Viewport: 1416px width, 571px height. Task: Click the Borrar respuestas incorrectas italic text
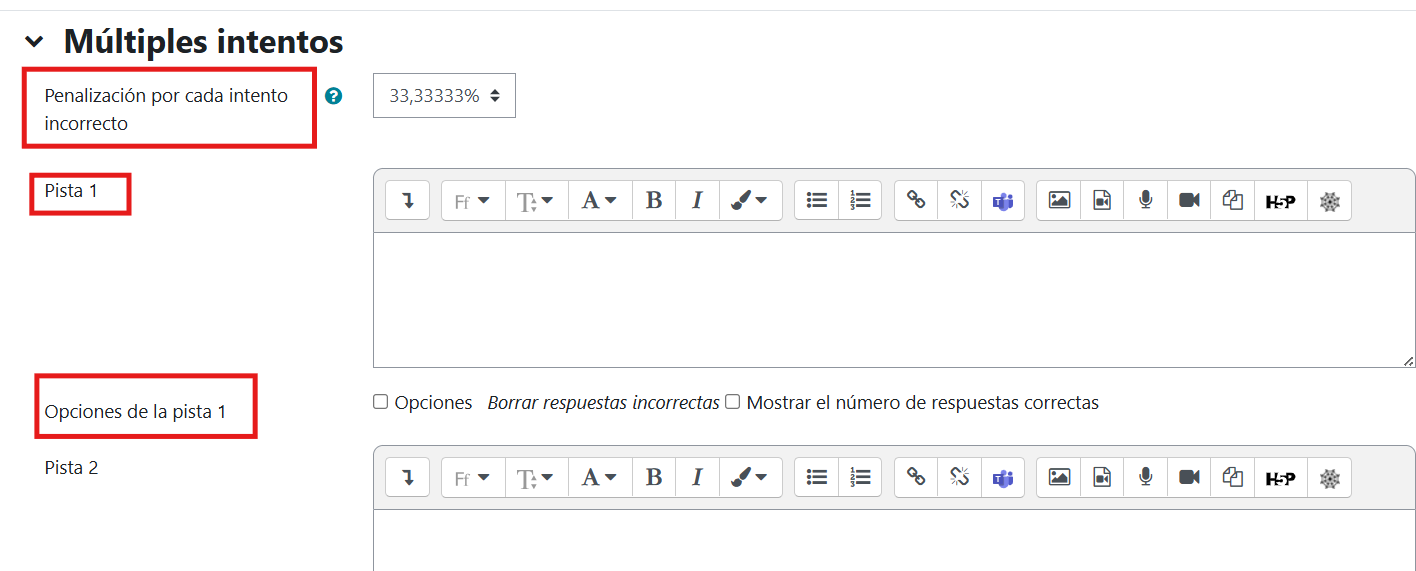tap(604, 403)
